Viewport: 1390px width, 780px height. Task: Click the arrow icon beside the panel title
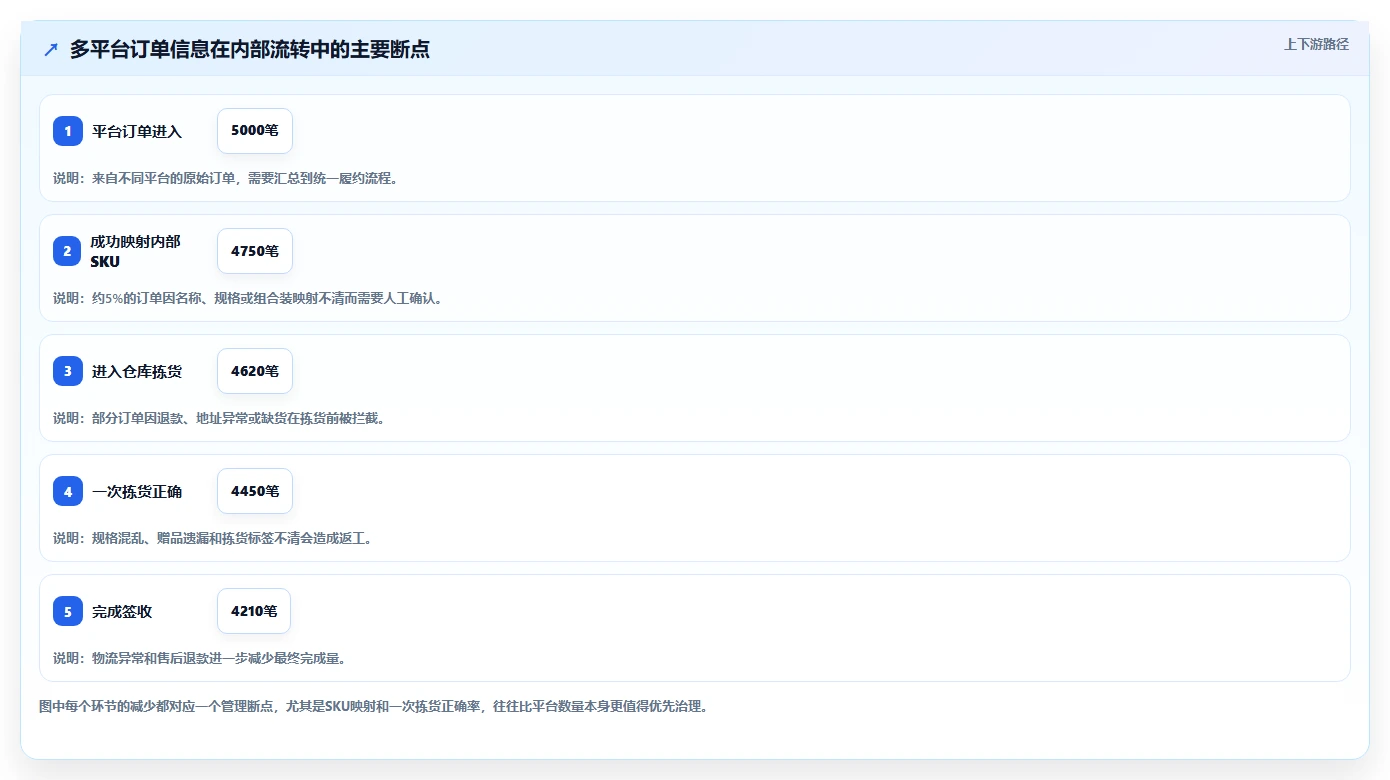pos(51,49)
